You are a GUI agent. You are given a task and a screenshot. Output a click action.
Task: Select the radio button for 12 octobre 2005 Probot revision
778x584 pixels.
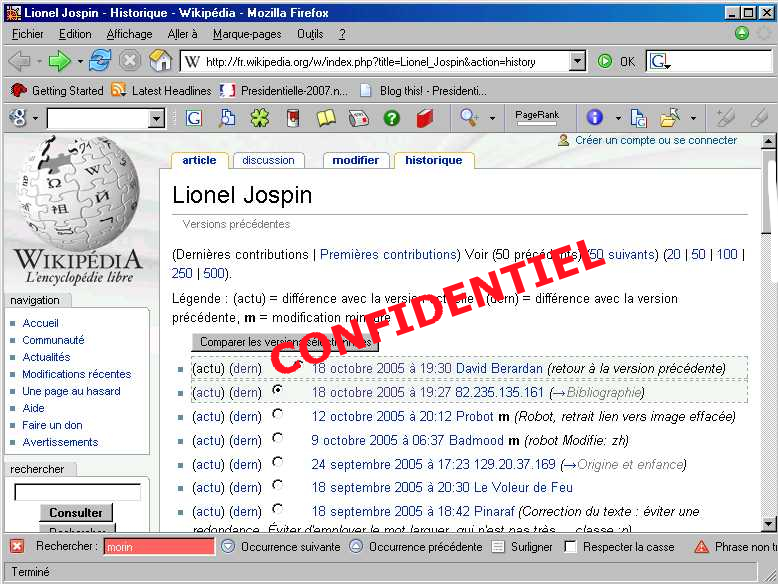[278, 414]
